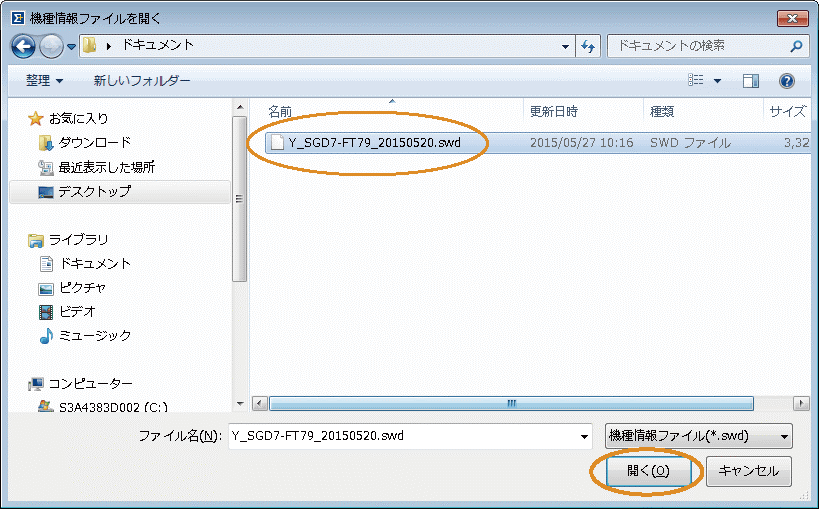Click horizontal scrollbar left arrow
819x509 pixels.
click(x=260, y=403)
